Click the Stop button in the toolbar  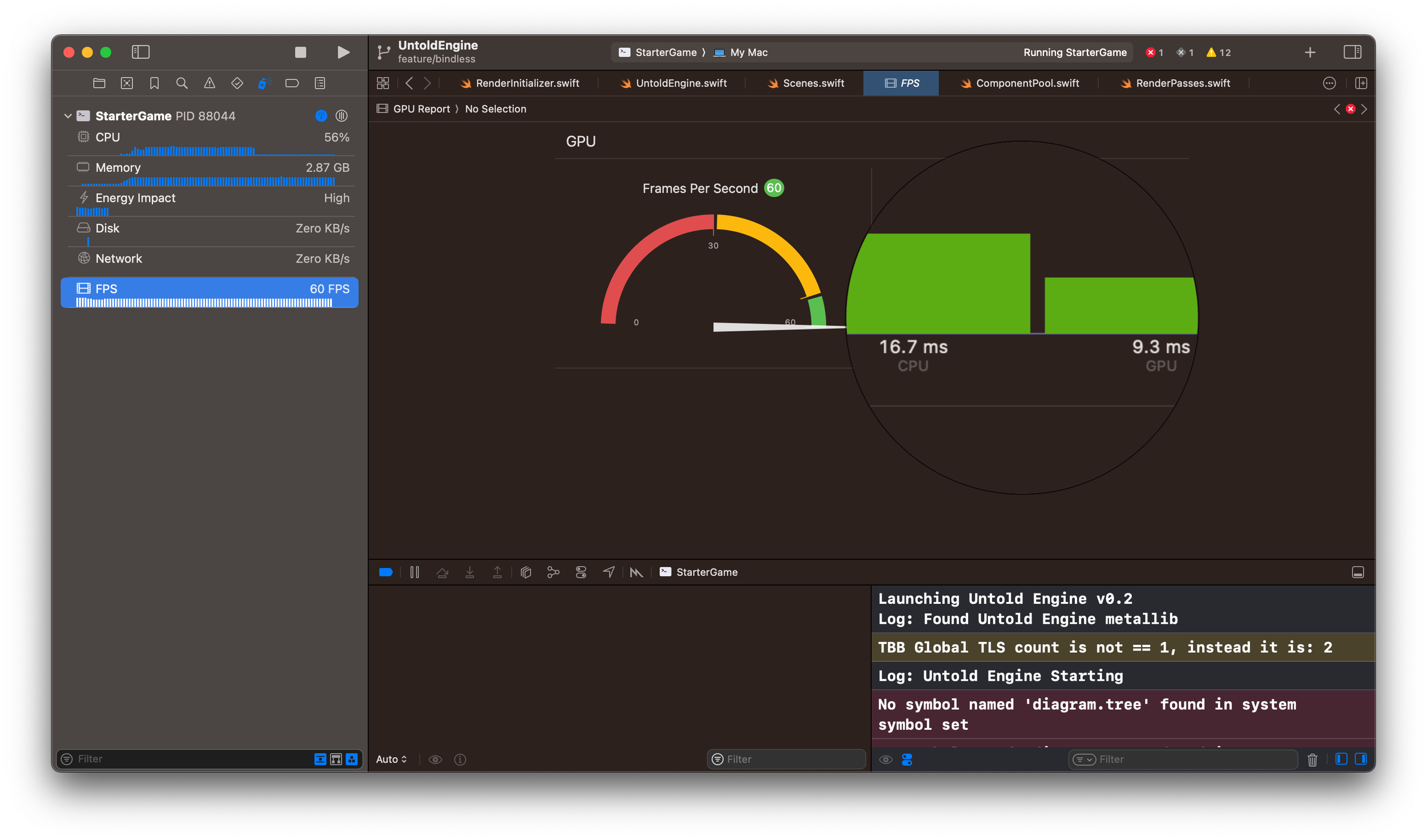coord(300,52)
